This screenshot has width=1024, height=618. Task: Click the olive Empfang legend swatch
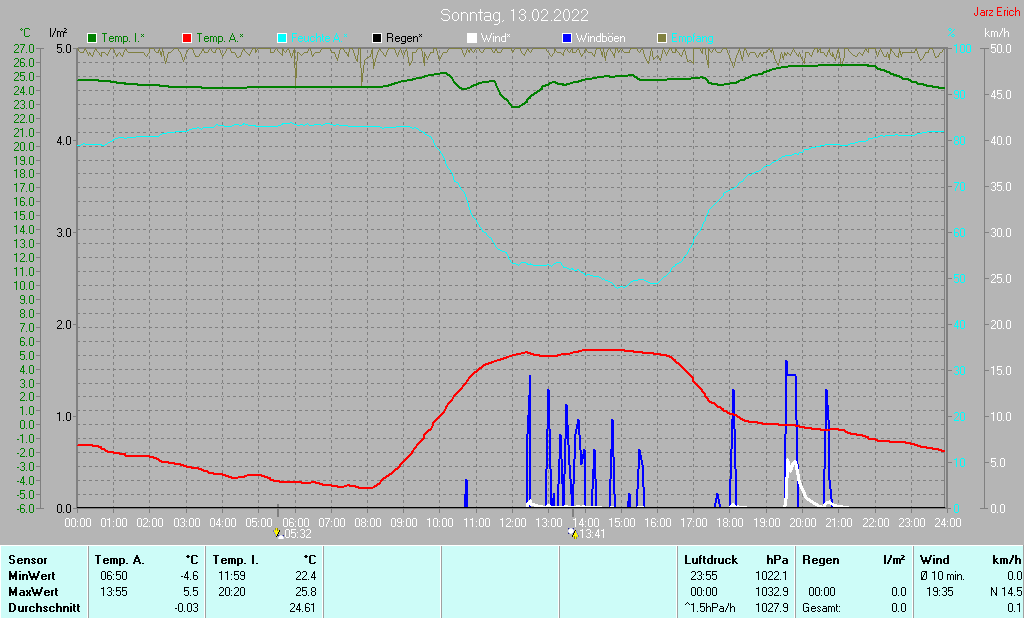662,38
